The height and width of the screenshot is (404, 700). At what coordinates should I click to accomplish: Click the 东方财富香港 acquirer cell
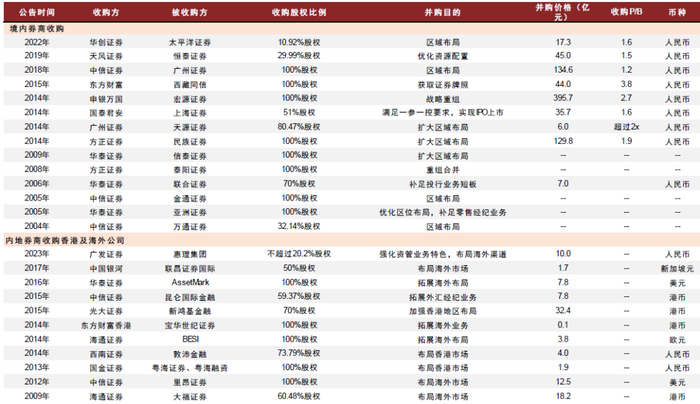tap(106, 325)
